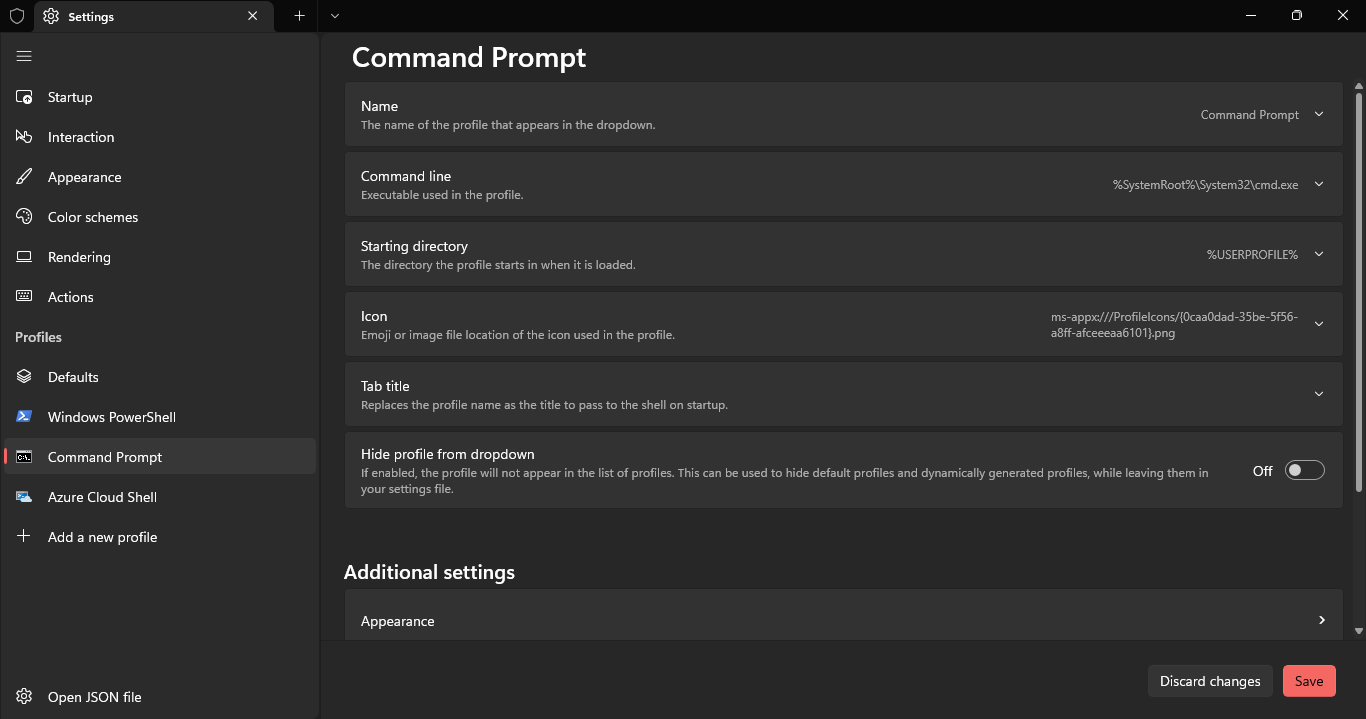Viewport: 1366px width, 719px height.
Task: Click the Save button
Action: [1308, 681]
